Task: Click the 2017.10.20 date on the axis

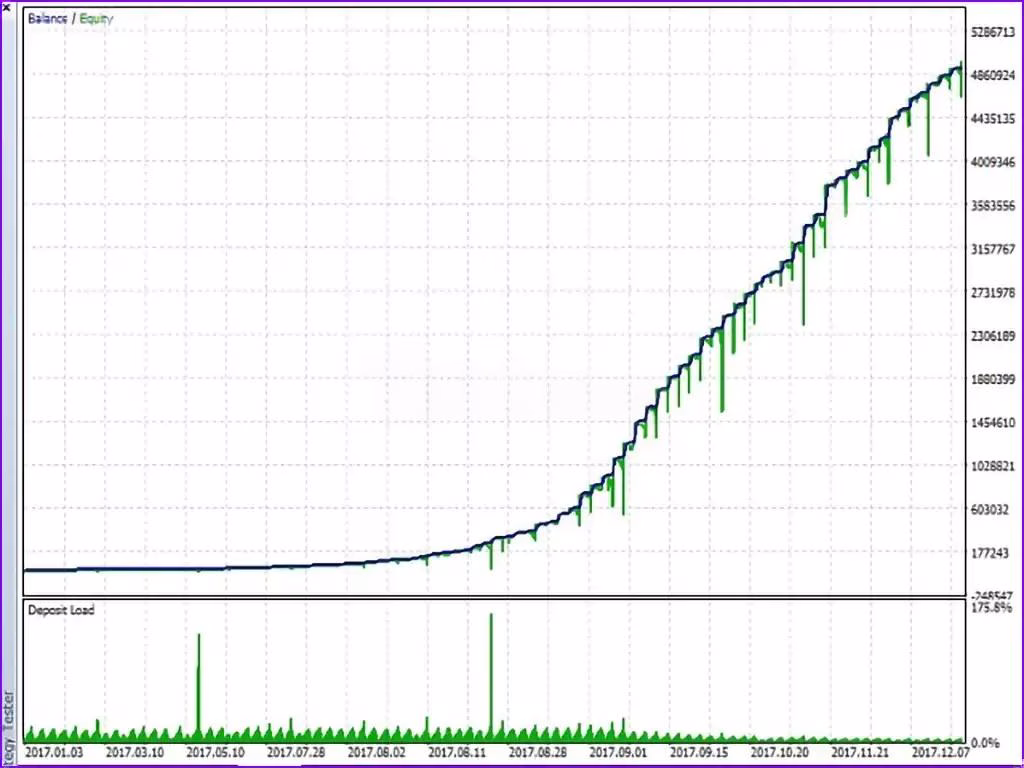Action: [x=780, y=752]
